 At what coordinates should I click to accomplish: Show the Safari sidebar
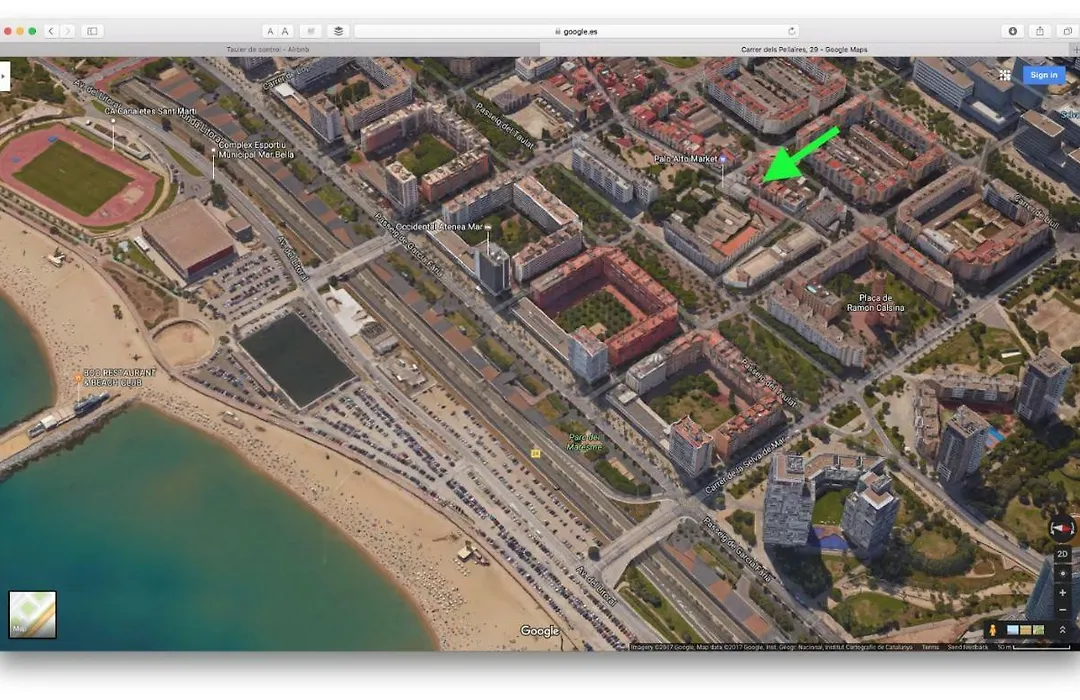[92, 31]
